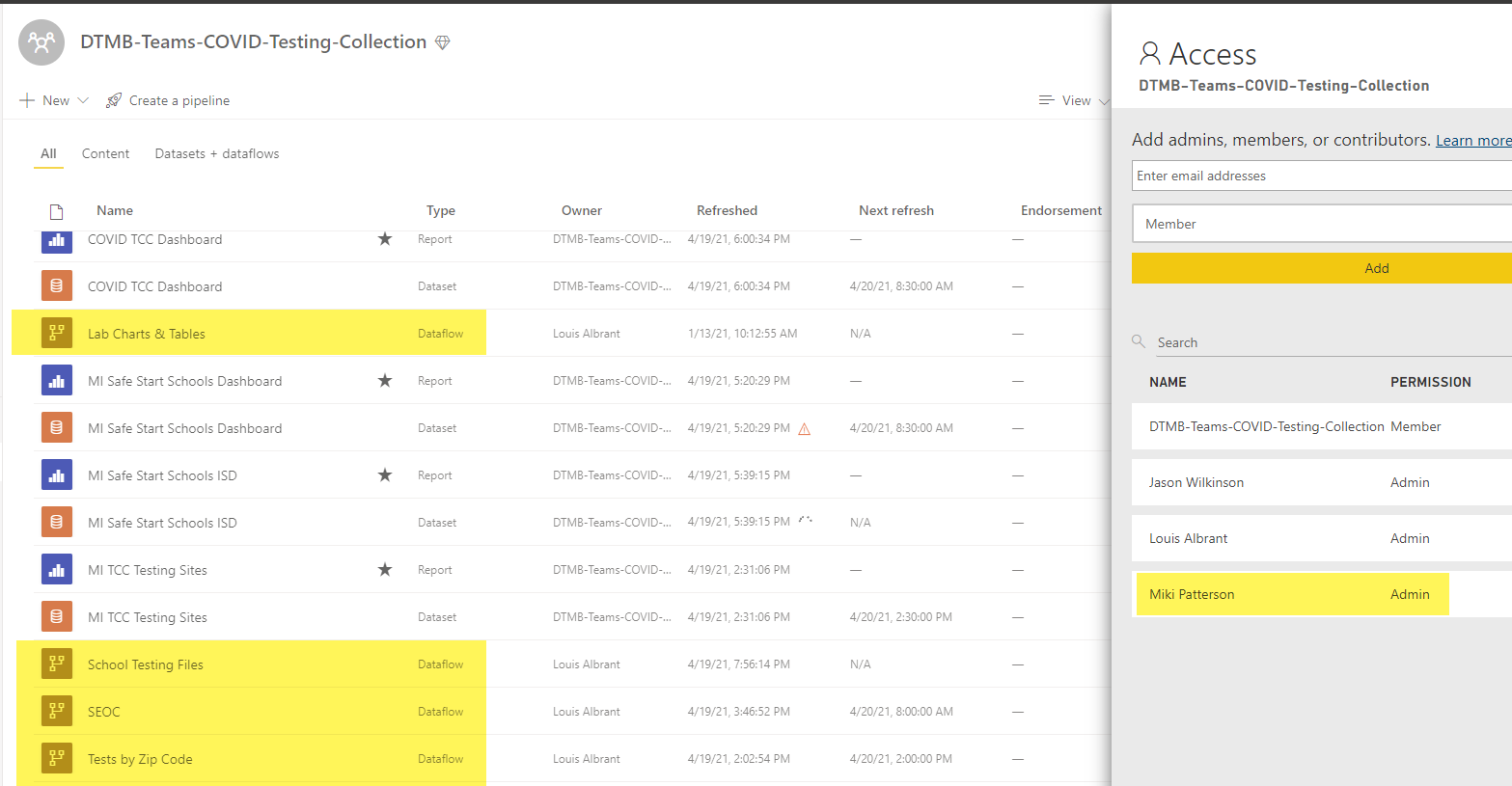The image size is (1512, 786).
Task: Click the Enter email addresses field
Action: [x=1322, y=176]
